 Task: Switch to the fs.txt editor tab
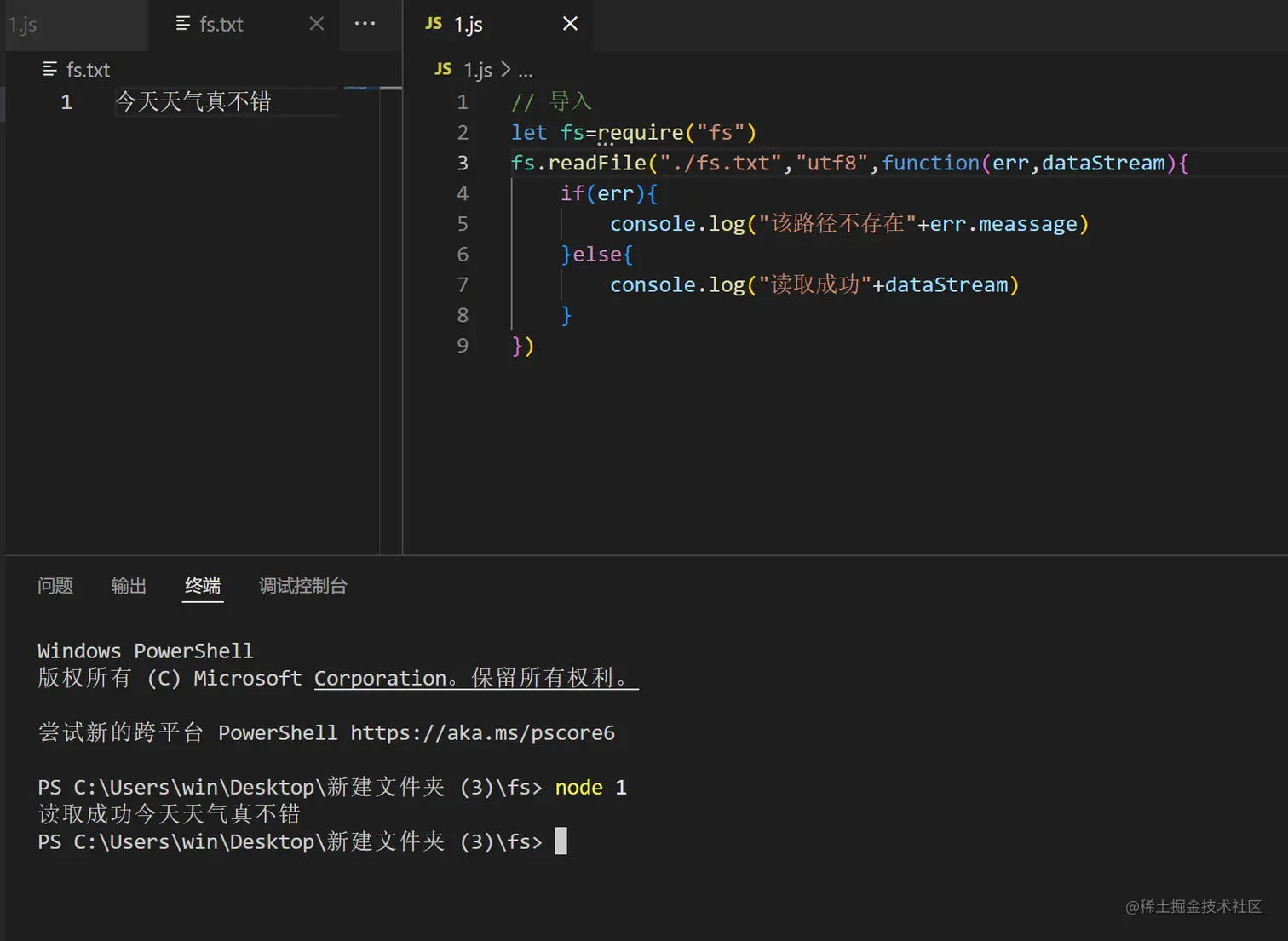(x=221, y=24)
